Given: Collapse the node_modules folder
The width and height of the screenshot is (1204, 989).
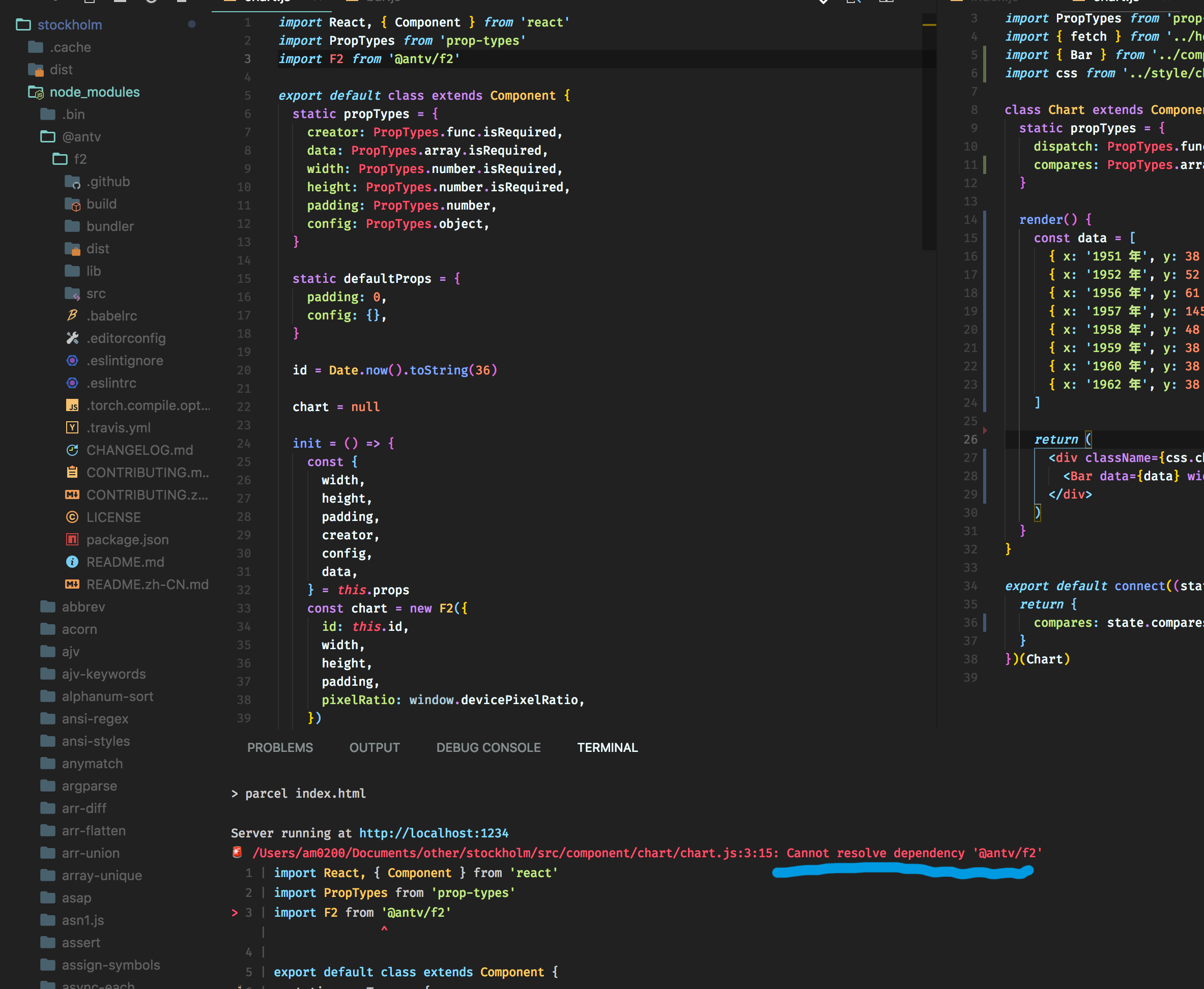Looking at the screenshot, I should tap(95, 92).
